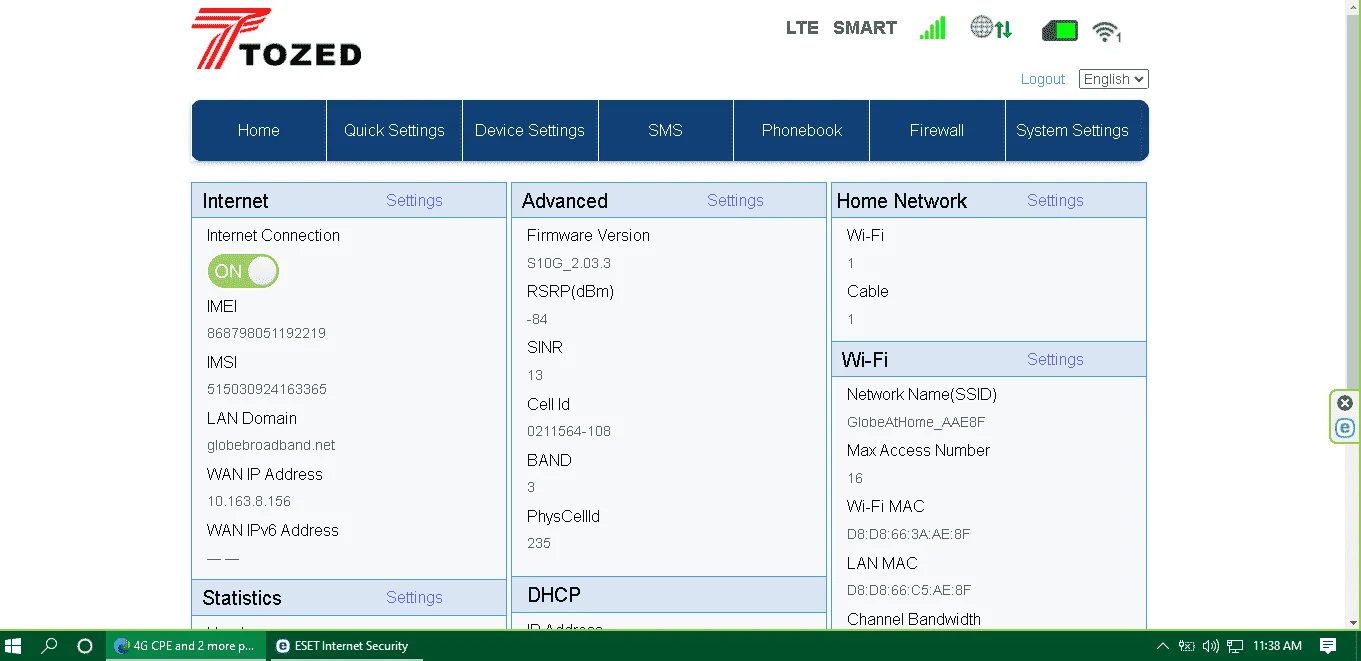Click Cell Id value 0211564-108
1361x661 pixels.
pyautogui.click(x=569, y=431)
